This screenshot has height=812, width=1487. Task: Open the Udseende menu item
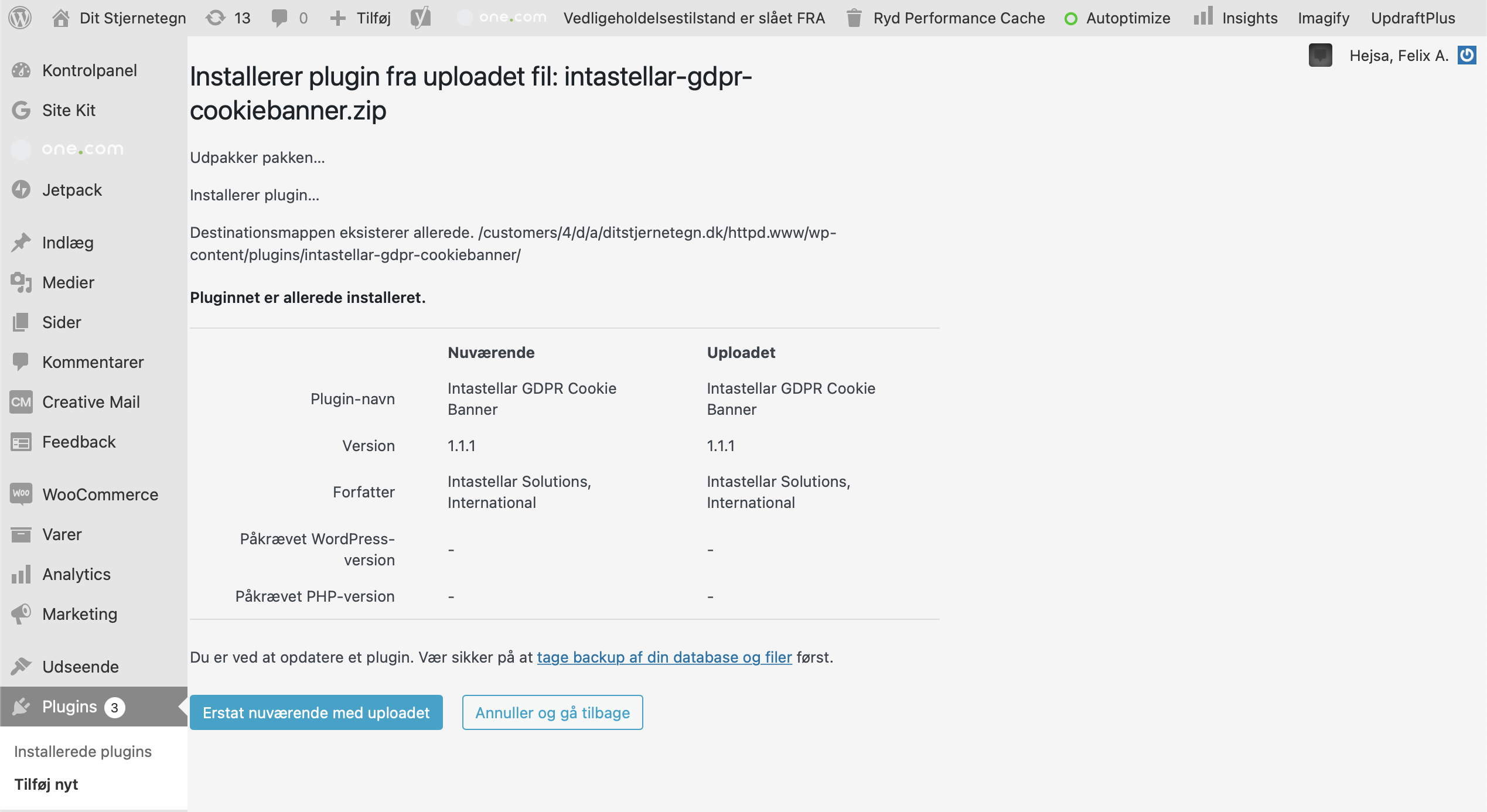point(94,667)
